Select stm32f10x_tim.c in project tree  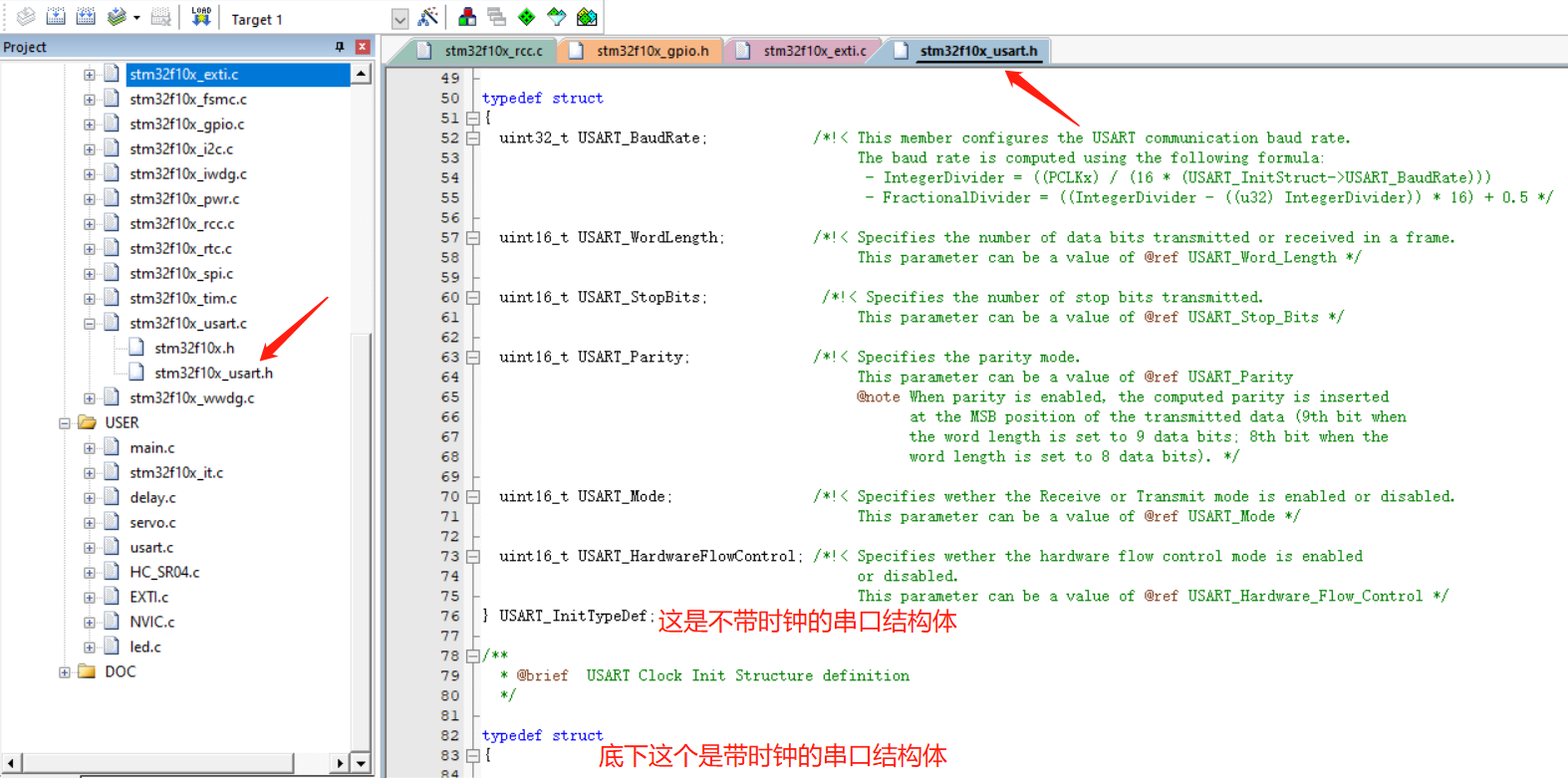pos(183,298)
